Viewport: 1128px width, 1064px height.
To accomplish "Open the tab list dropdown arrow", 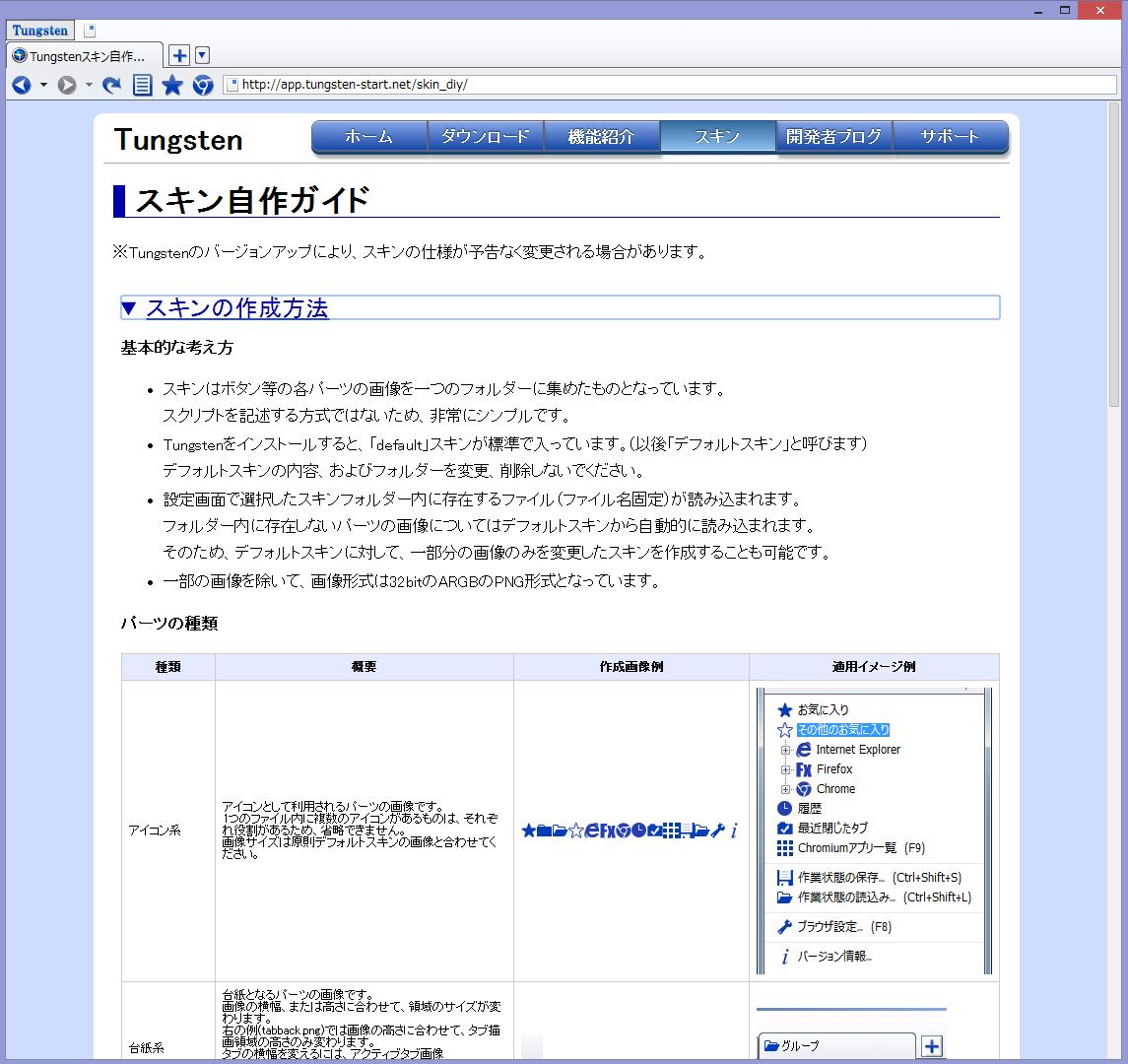I will 203,55.
